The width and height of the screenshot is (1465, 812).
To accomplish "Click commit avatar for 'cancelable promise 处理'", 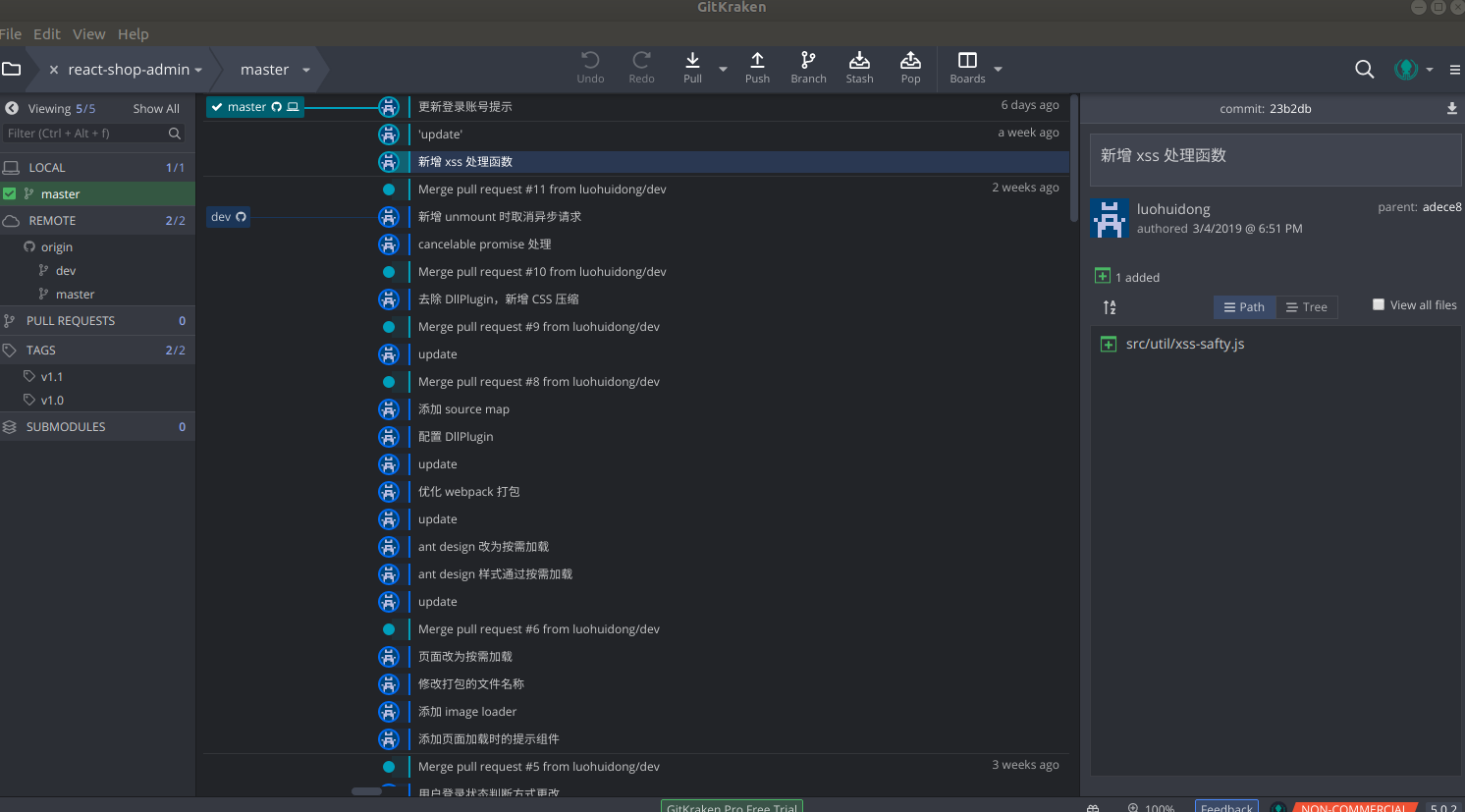I will point(389,244).
